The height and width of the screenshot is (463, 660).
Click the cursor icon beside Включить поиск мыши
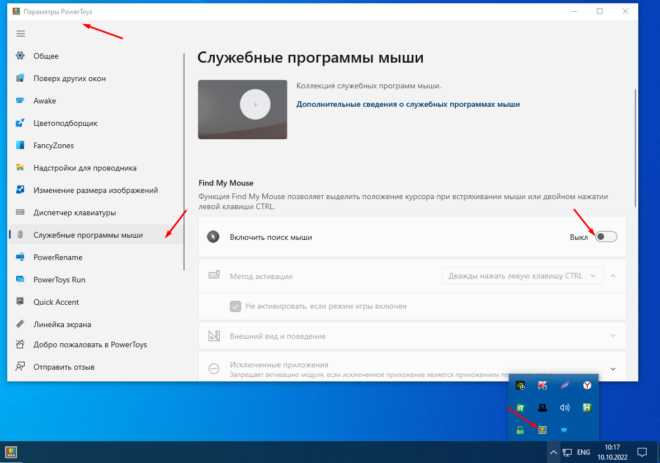coord(213,237)
